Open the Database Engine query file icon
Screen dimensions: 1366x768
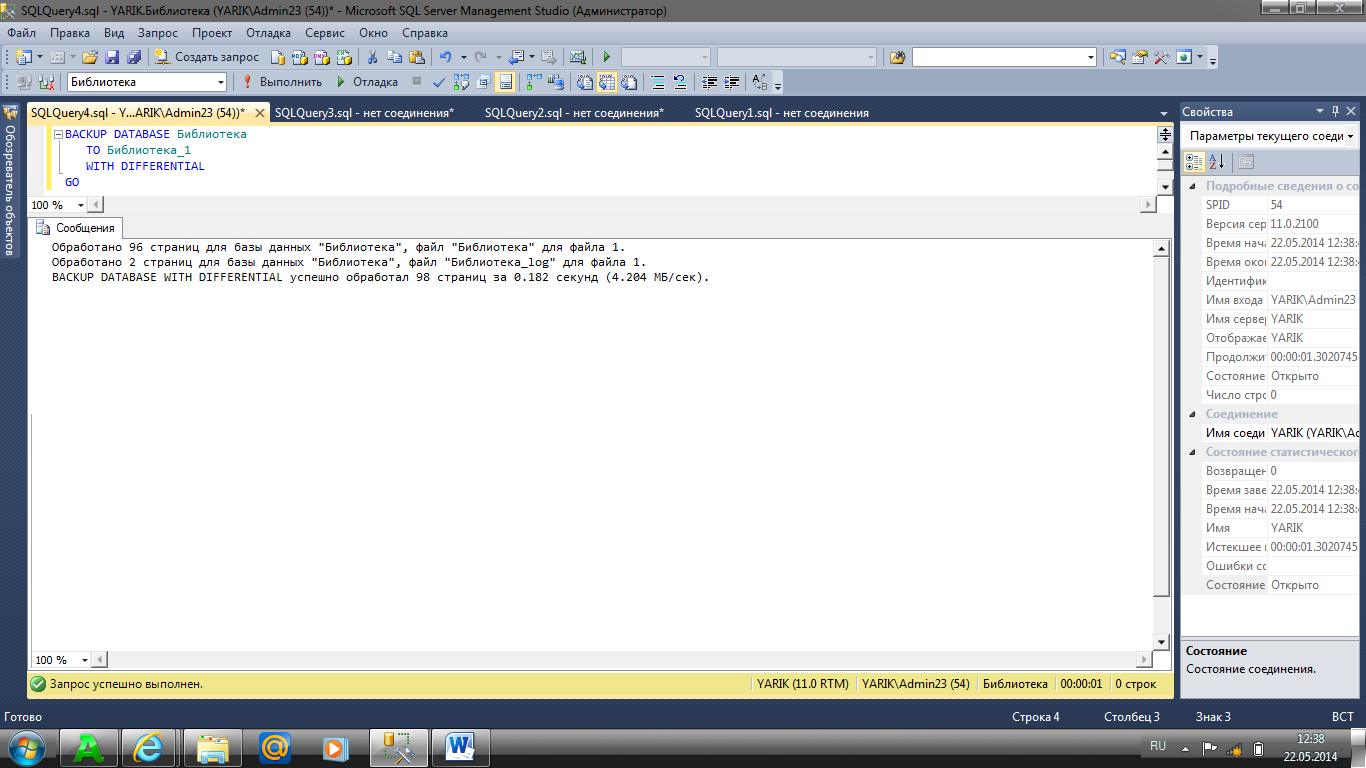click(x=278, y=57)
